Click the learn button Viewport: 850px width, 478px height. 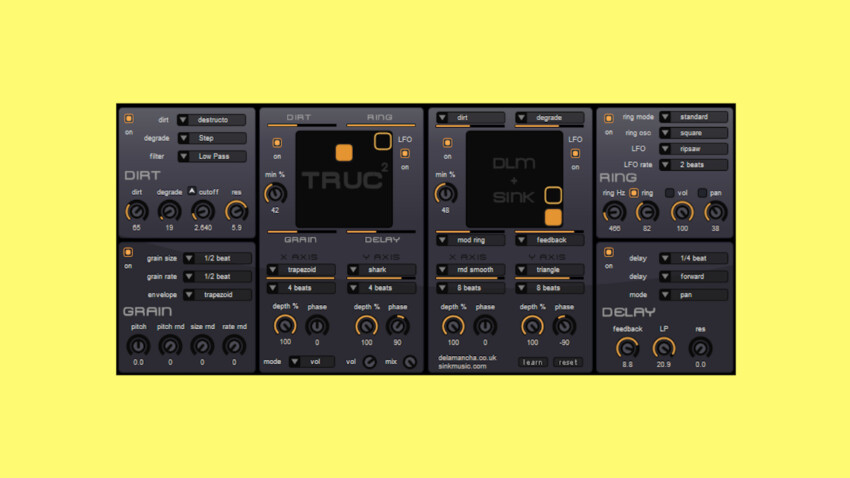532,362
